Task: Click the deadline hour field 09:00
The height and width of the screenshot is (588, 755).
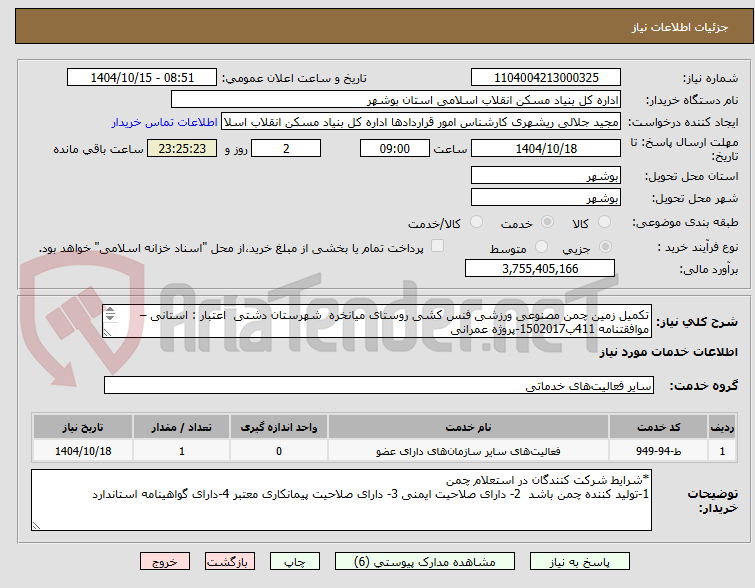Action: pos(395,148)
